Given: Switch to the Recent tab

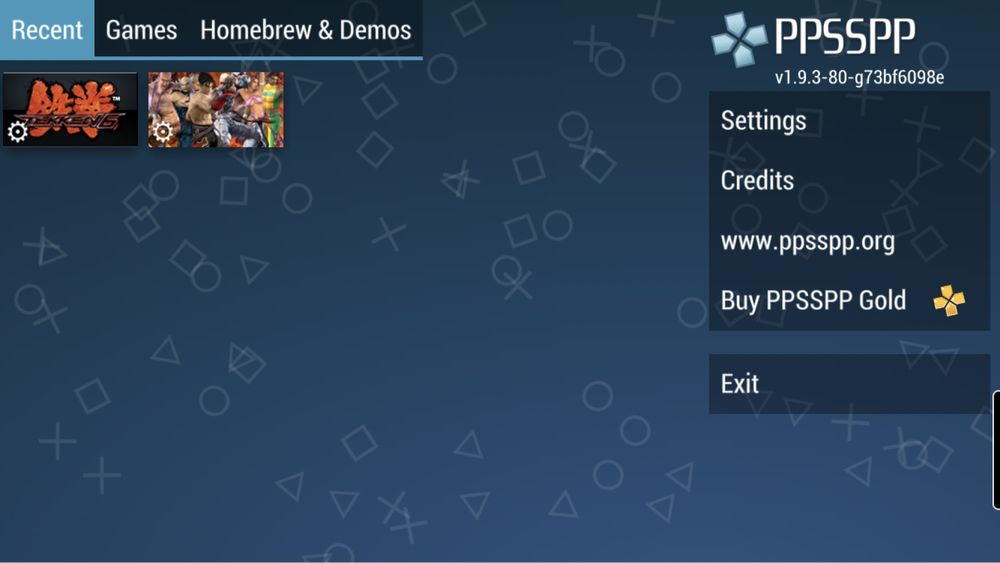Looking at the screenshot, I should click(x=47, y=29).
